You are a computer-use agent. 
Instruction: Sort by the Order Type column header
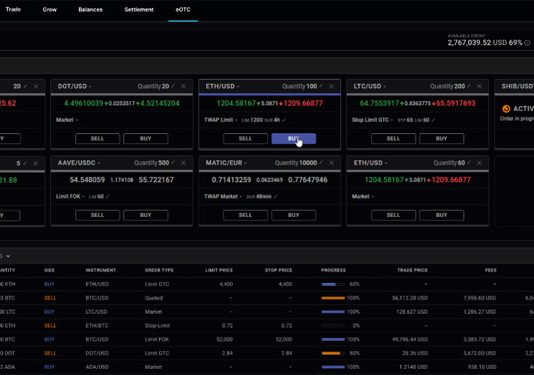pos(159,270)
